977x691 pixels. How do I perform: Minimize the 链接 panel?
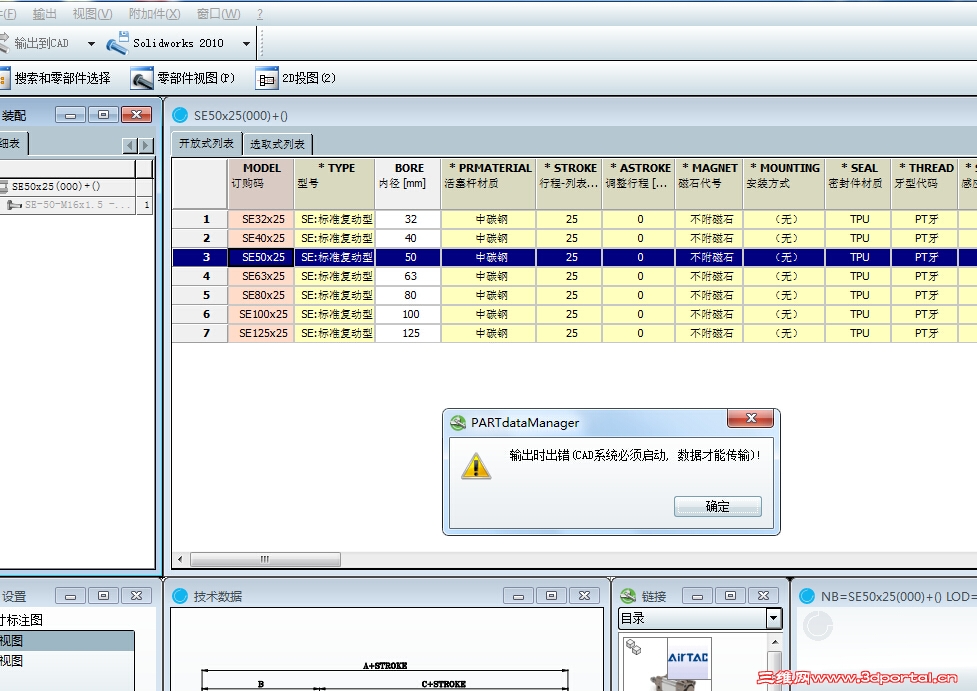click(x=697, y=596)
